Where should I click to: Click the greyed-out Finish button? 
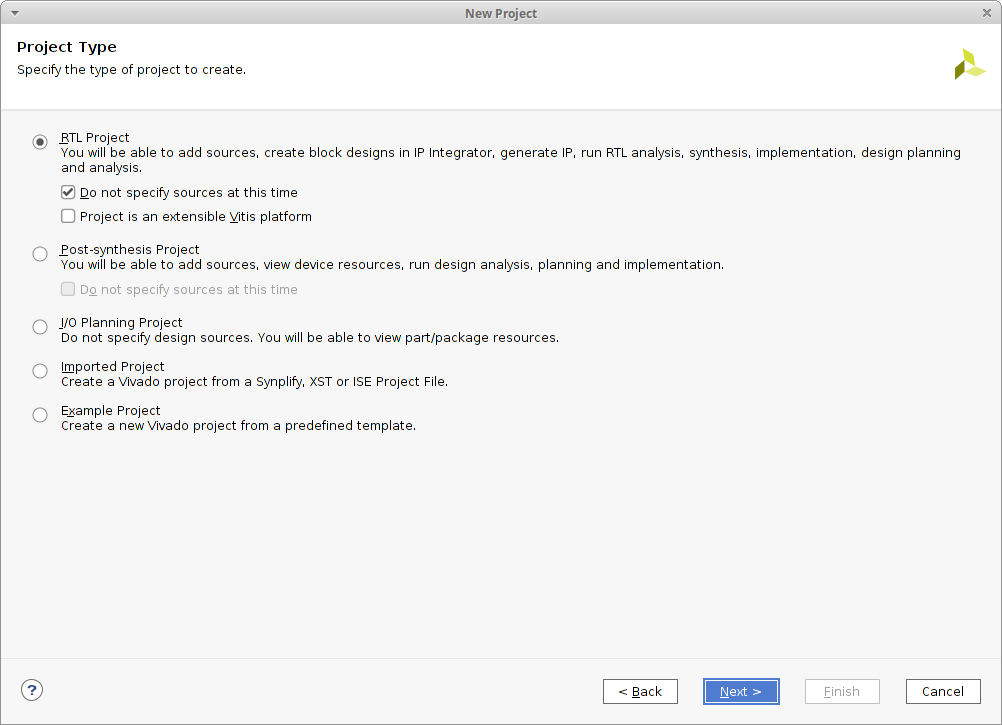[842, 691]
